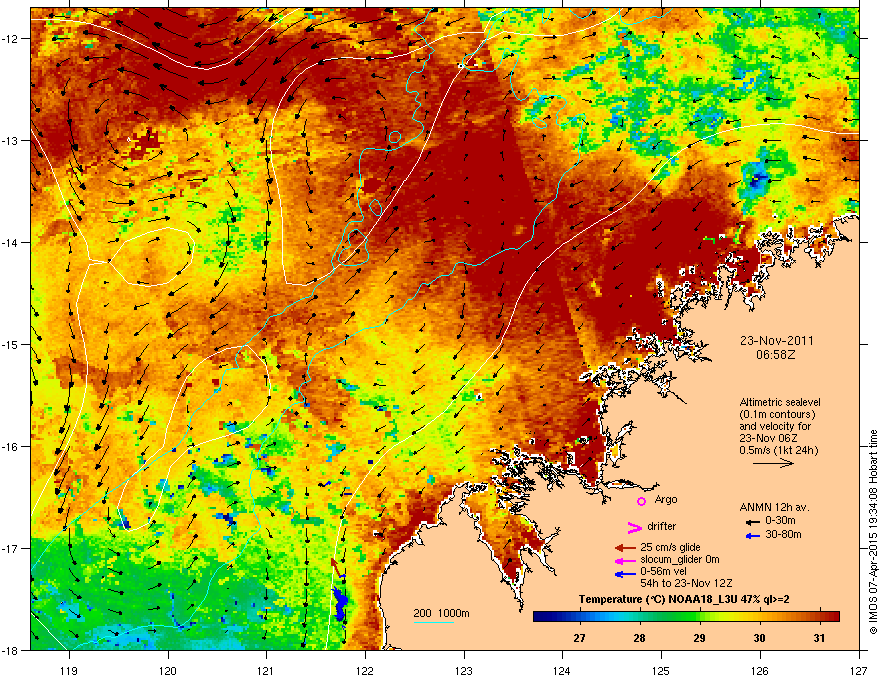Screen dimensions: 880x680
Task: Click the 119 longitude axis label
Action: (x=70, y=670)
